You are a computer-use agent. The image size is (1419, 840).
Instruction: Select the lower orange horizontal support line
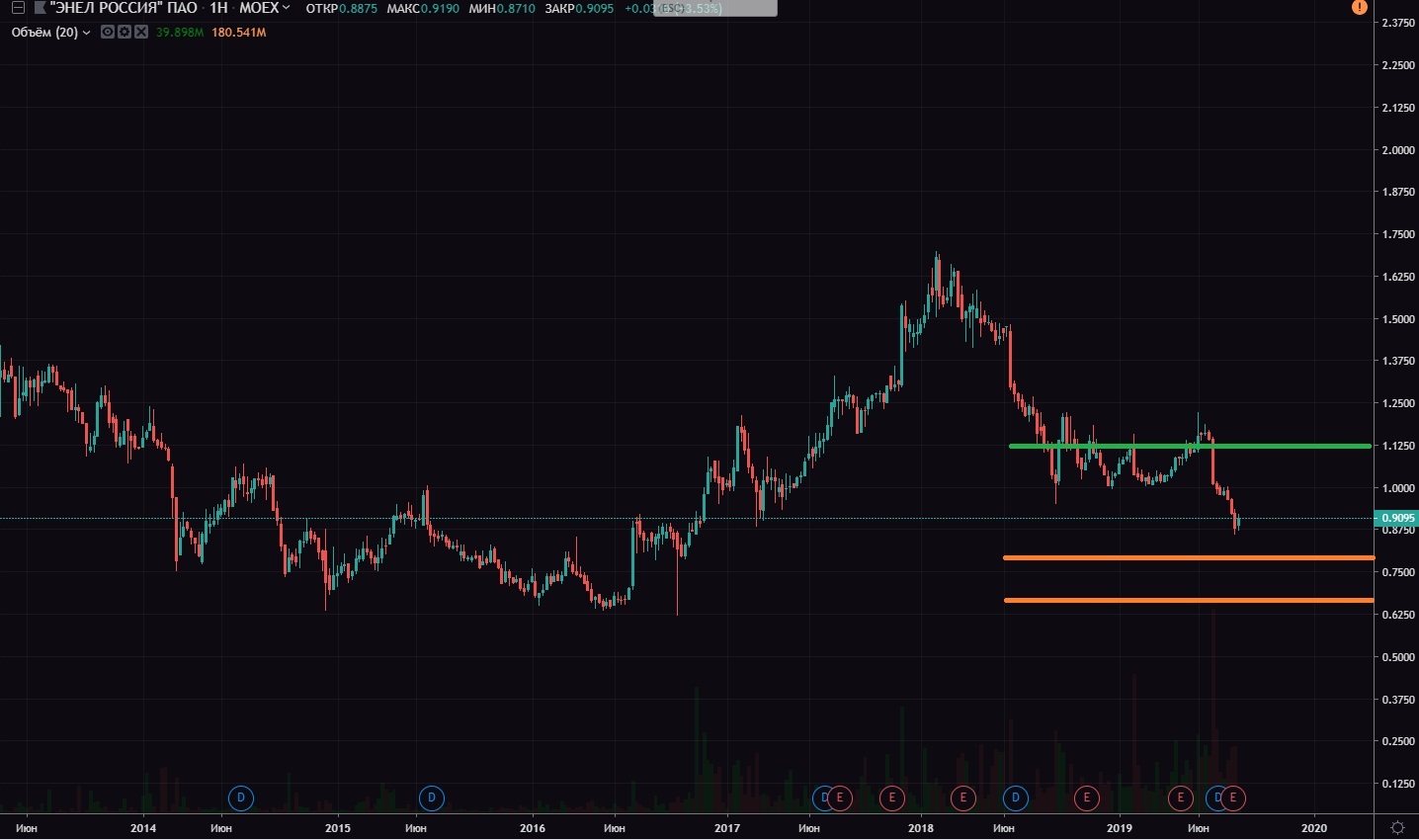1186,600
